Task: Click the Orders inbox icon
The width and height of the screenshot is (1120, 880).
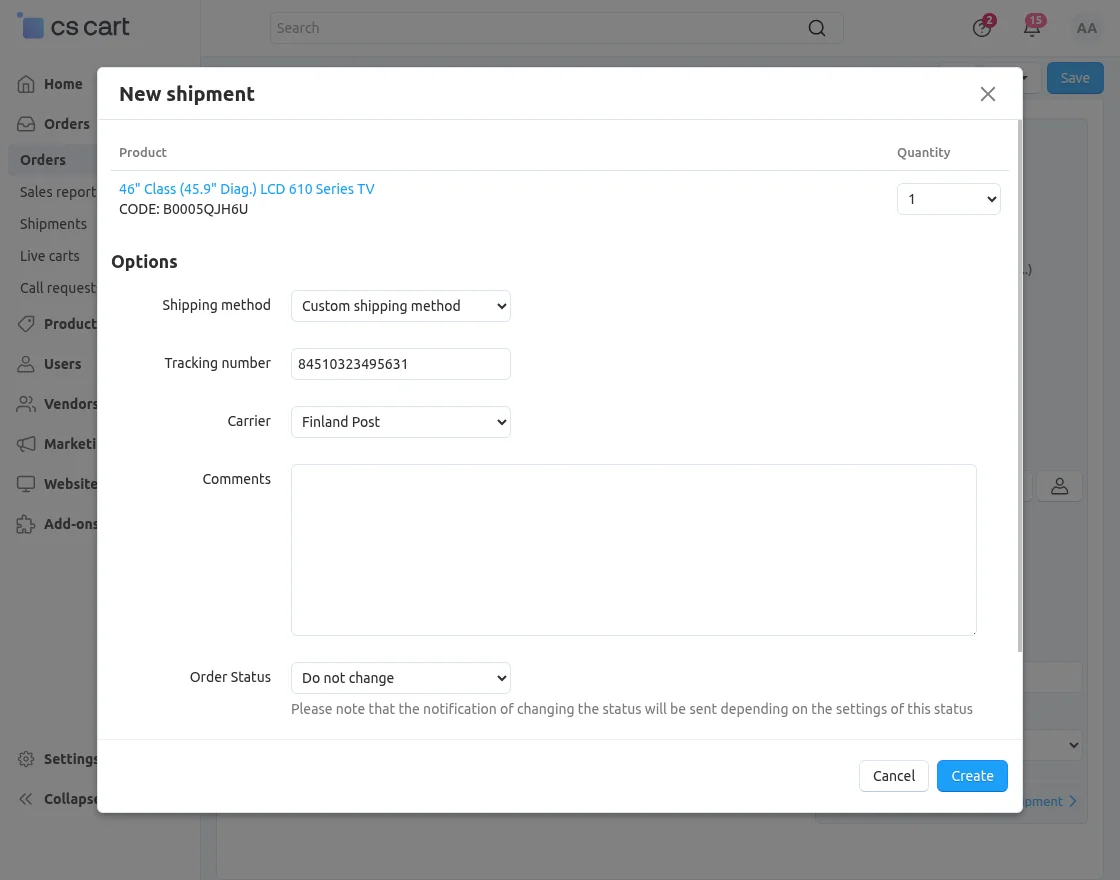Action: (x=26, y=124)
